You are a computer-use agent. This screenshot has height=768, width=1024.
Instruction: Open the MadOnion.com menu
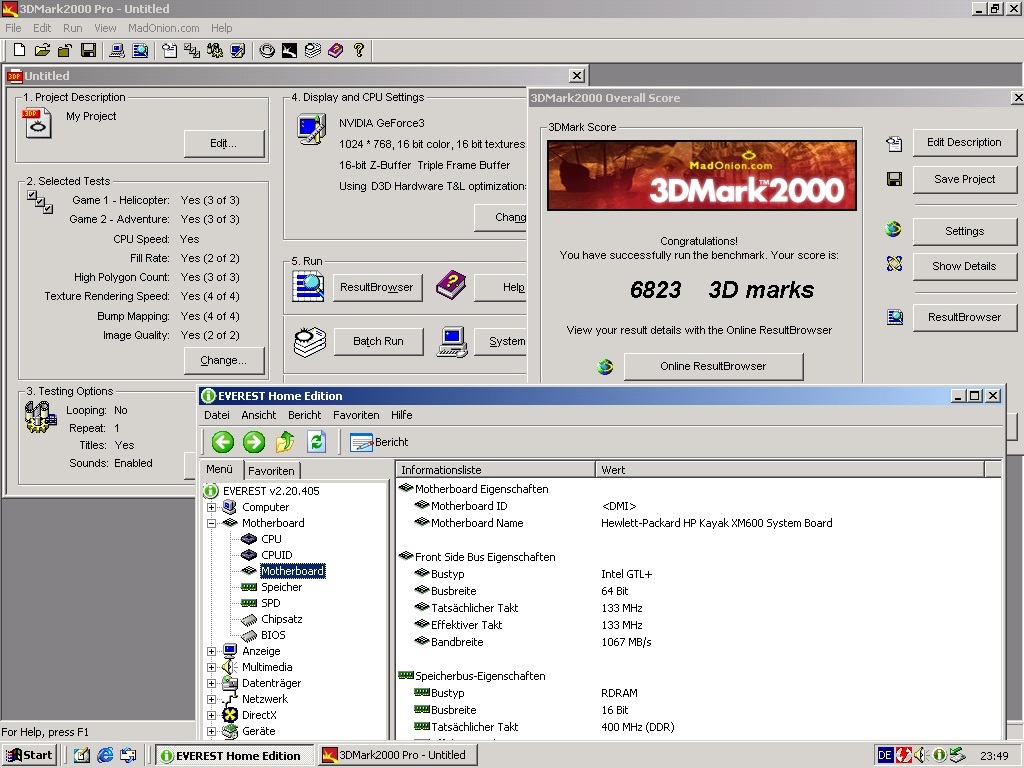tap(164, 28)
